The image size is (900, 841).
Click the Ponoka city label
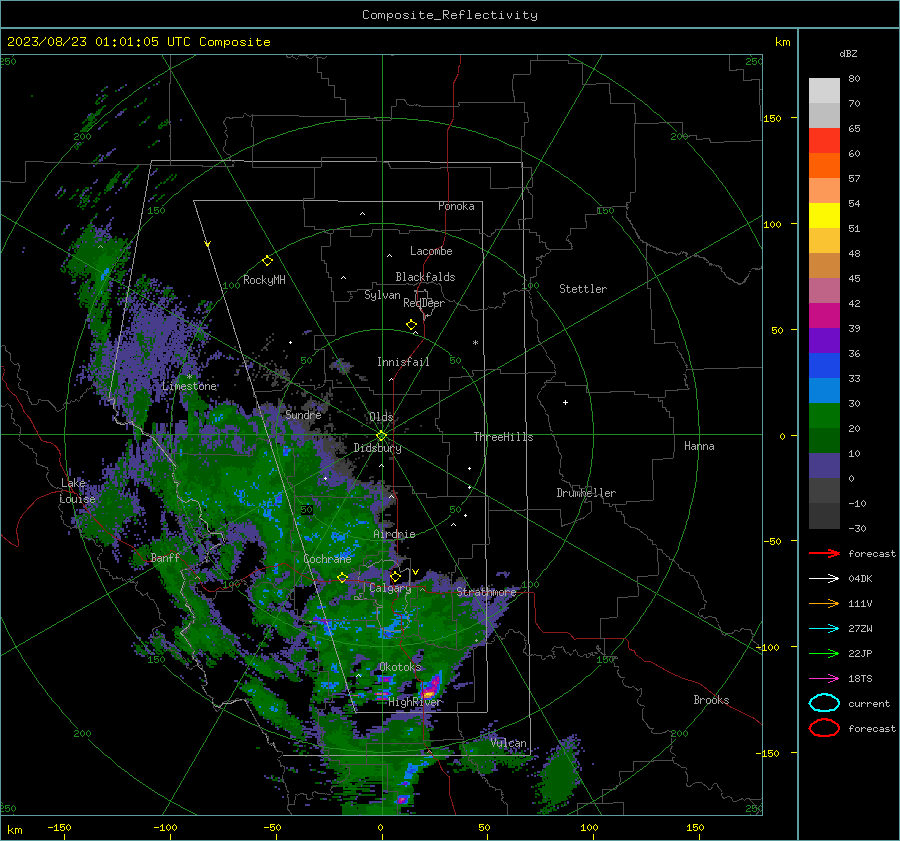pyautogui.click(x=456, y=206)
